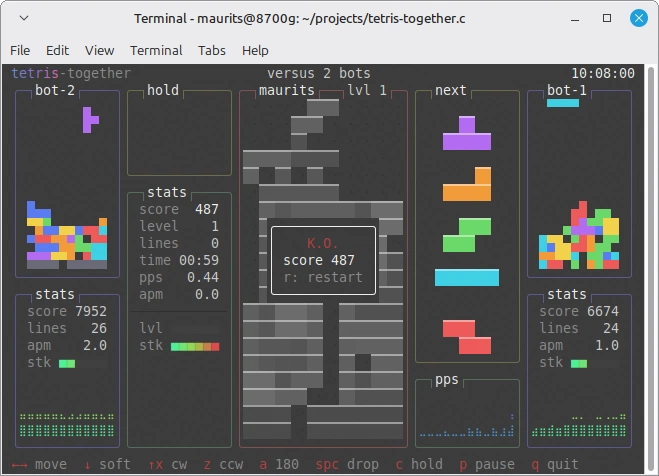Click the 'versus 2 bots' header

click(319, 73)
